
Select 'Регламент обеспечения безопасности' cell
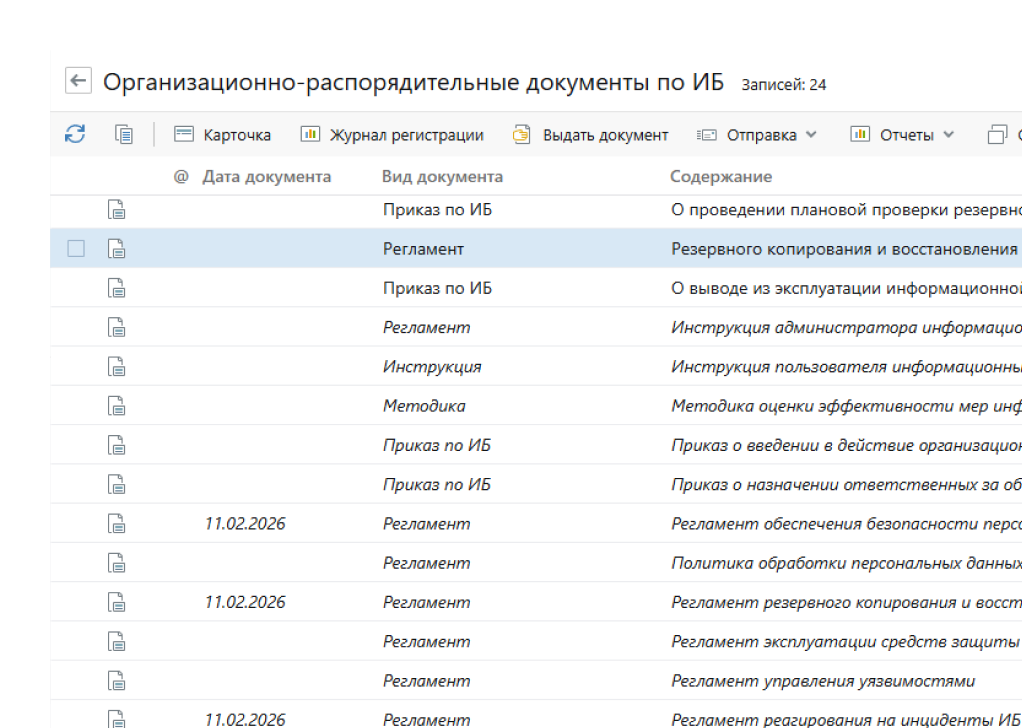pyautogui.click(x=846, y=523)
